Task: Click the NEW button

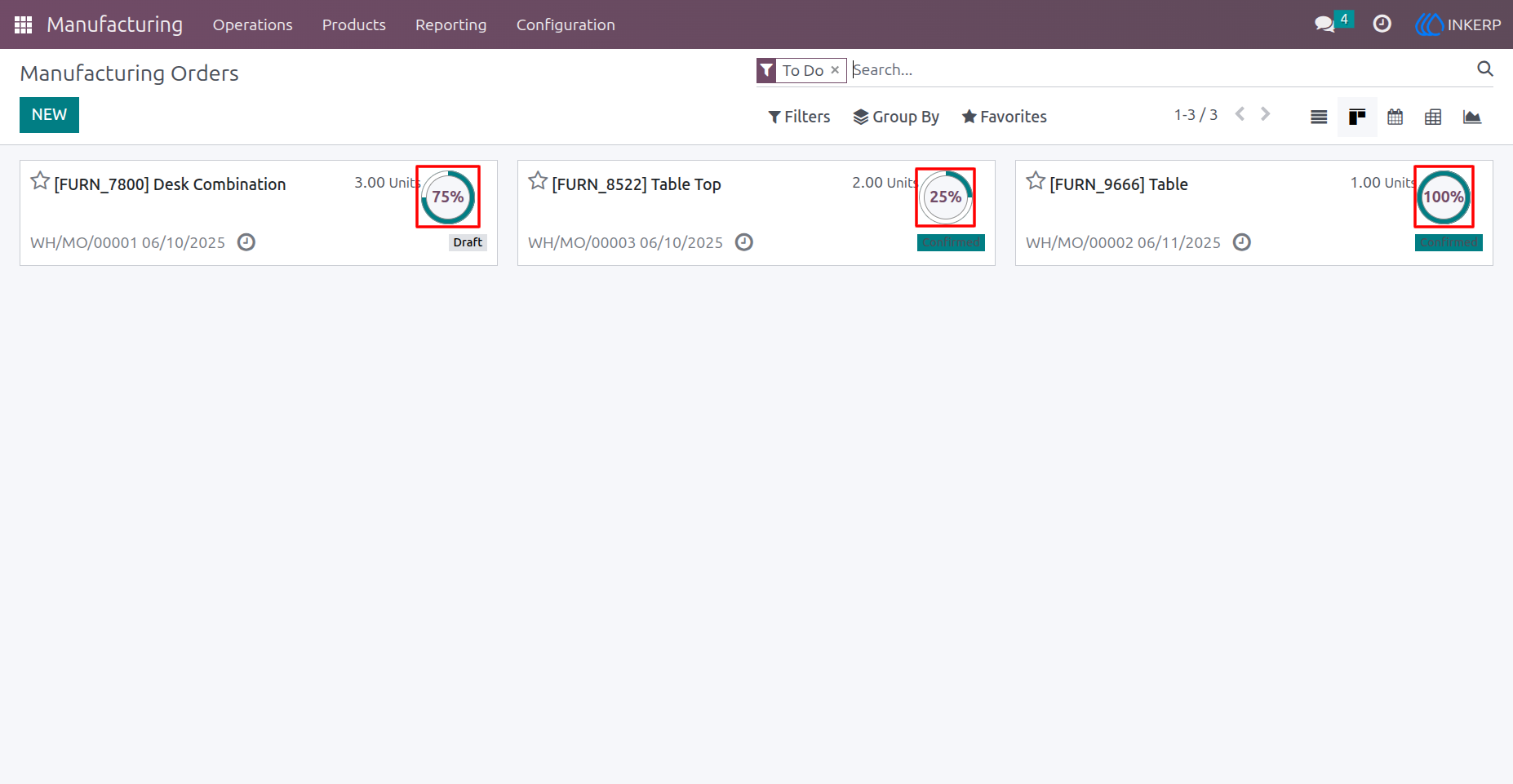Action: (x=49, y=115)
